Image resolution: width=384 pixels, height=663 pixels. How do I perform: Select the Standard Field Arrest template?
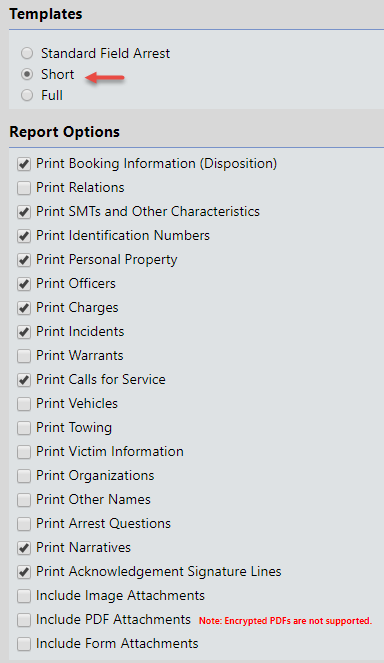pos(27,53)
